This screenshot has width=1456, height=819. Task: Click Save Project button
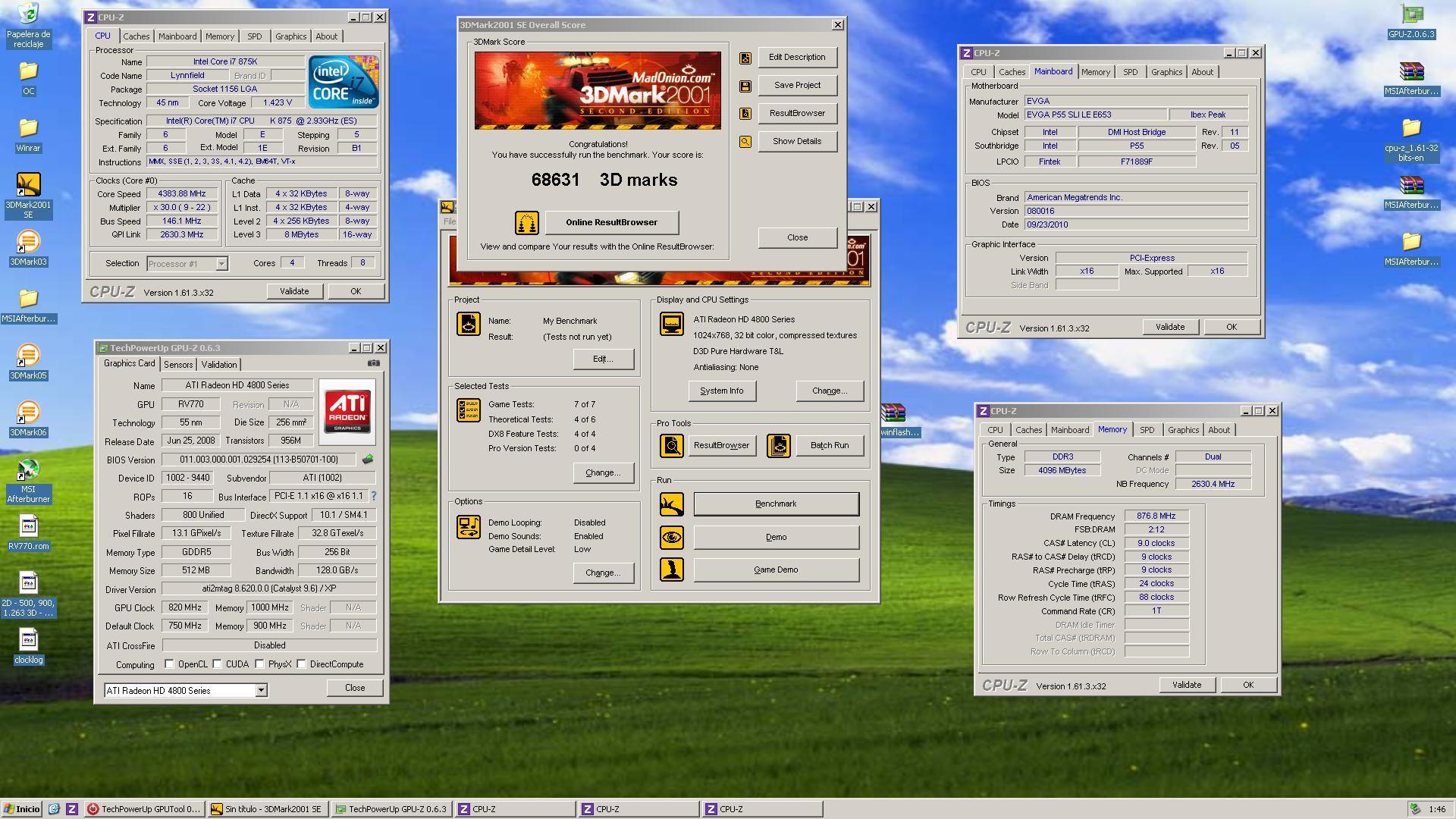(797, 86)
